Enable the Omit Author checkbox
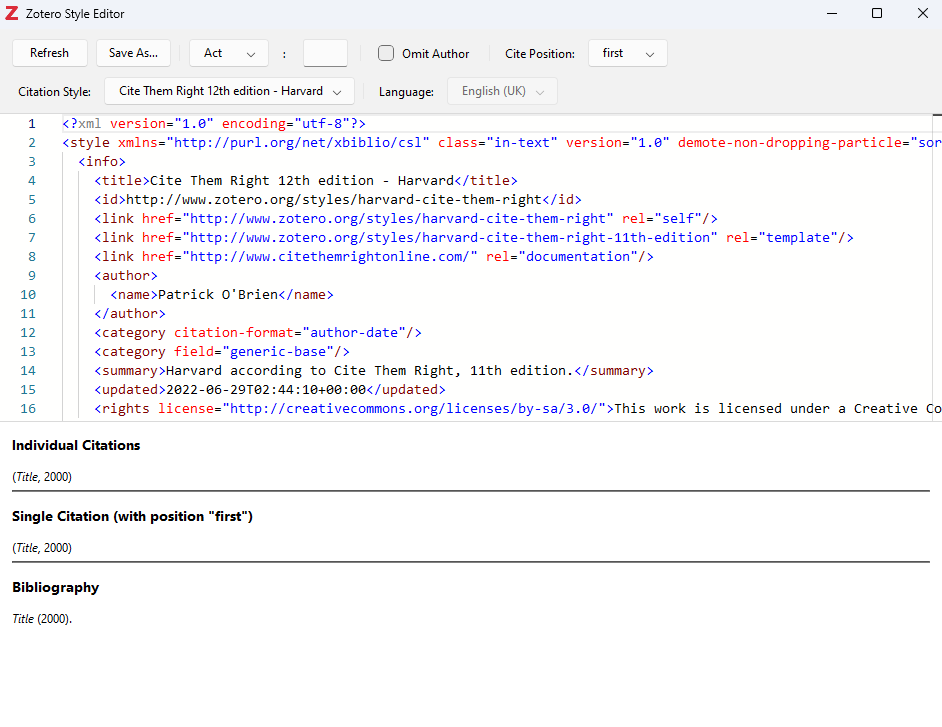 tap(386, 53)
